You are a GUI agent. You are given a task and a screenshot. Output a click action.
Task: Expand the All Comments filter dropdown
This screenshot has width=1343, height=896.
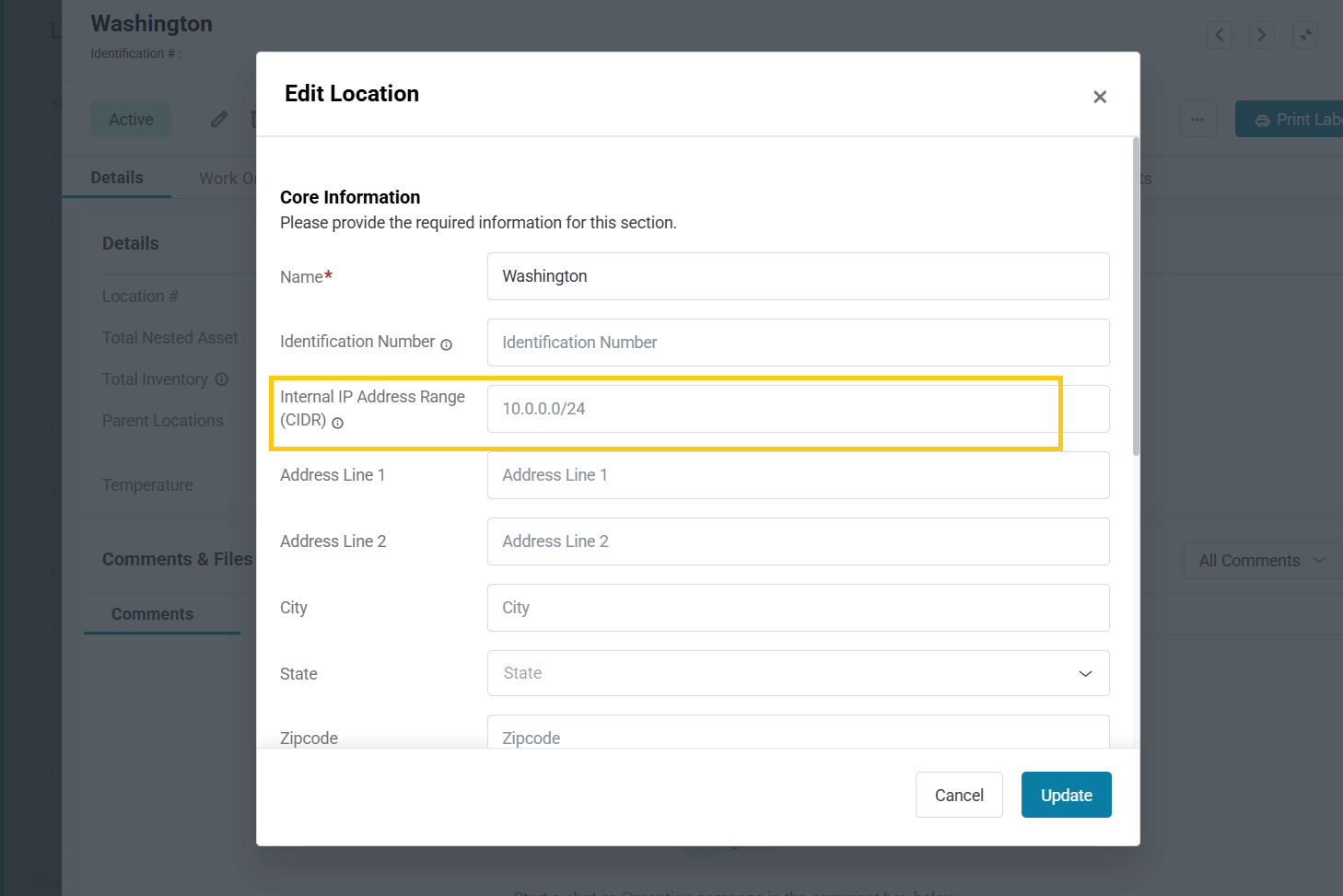coord(1262,561)
